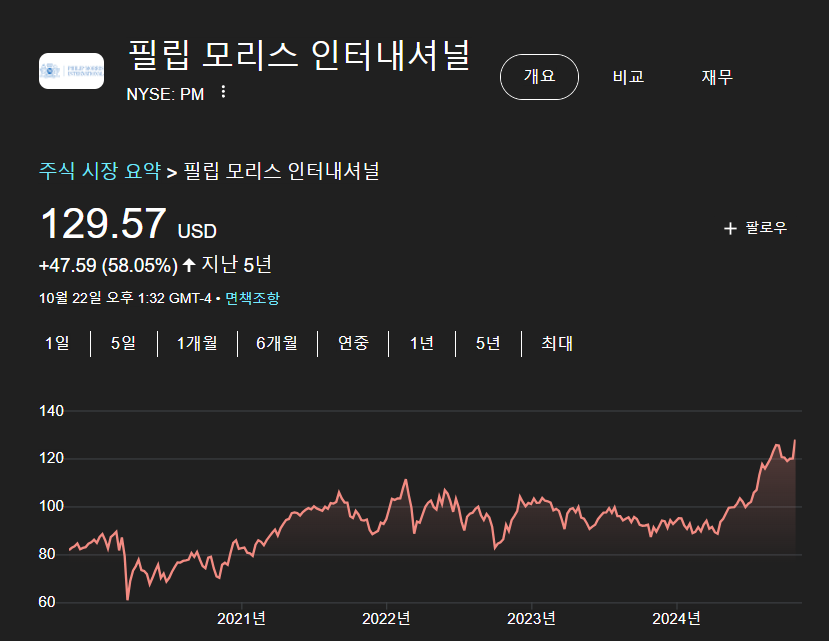This screenshot has width=829, height=641.
Task: Click the 2023년 axis label
Action: click(x=531, y=618)
